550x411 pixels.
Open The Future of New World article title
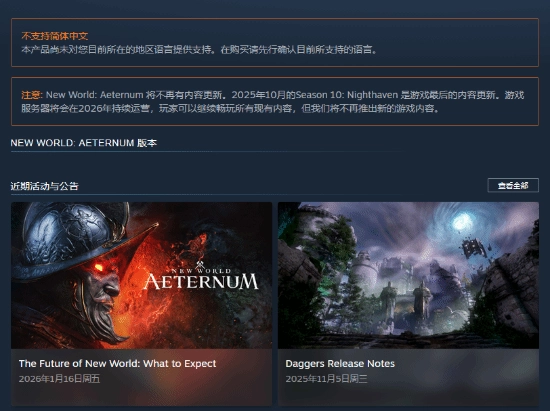tap(118, 363)
